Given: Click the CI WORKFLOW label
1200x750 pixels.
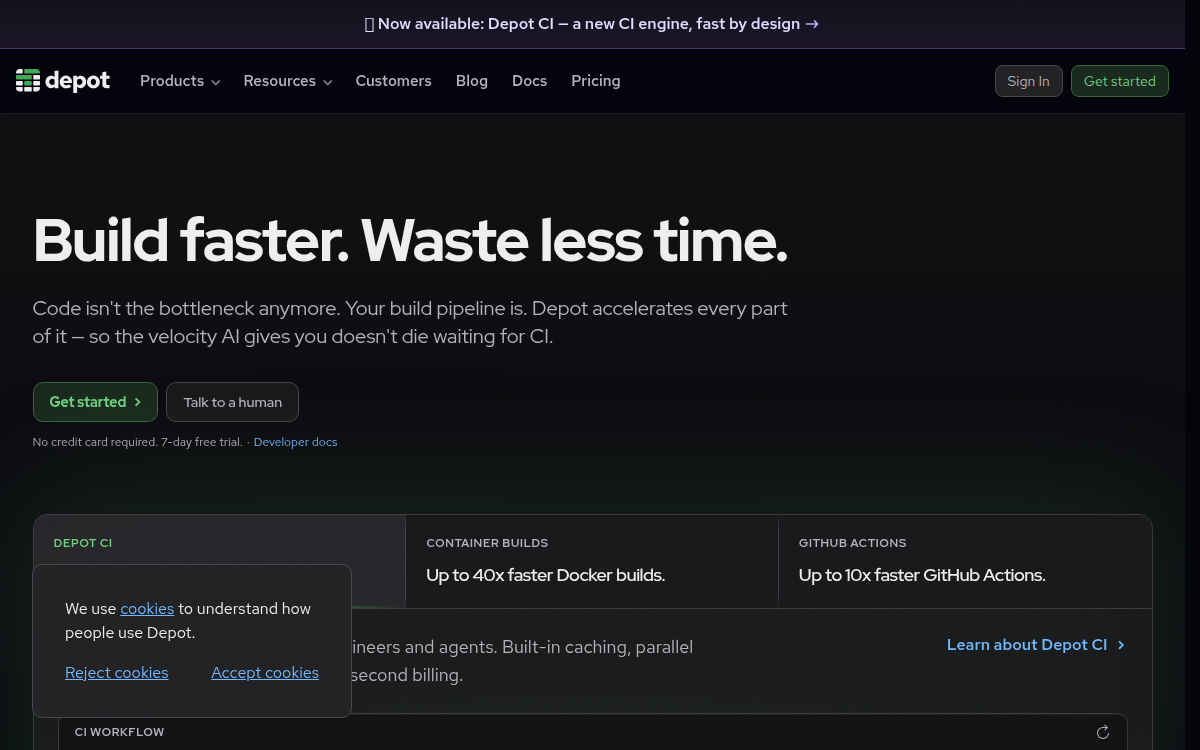Looking at the screenshot, I should click(119, 732).
